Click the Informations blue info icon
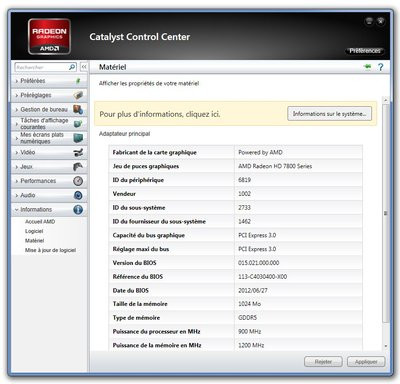The height and width of the screenshot is (384, 400). pos(78,209)
